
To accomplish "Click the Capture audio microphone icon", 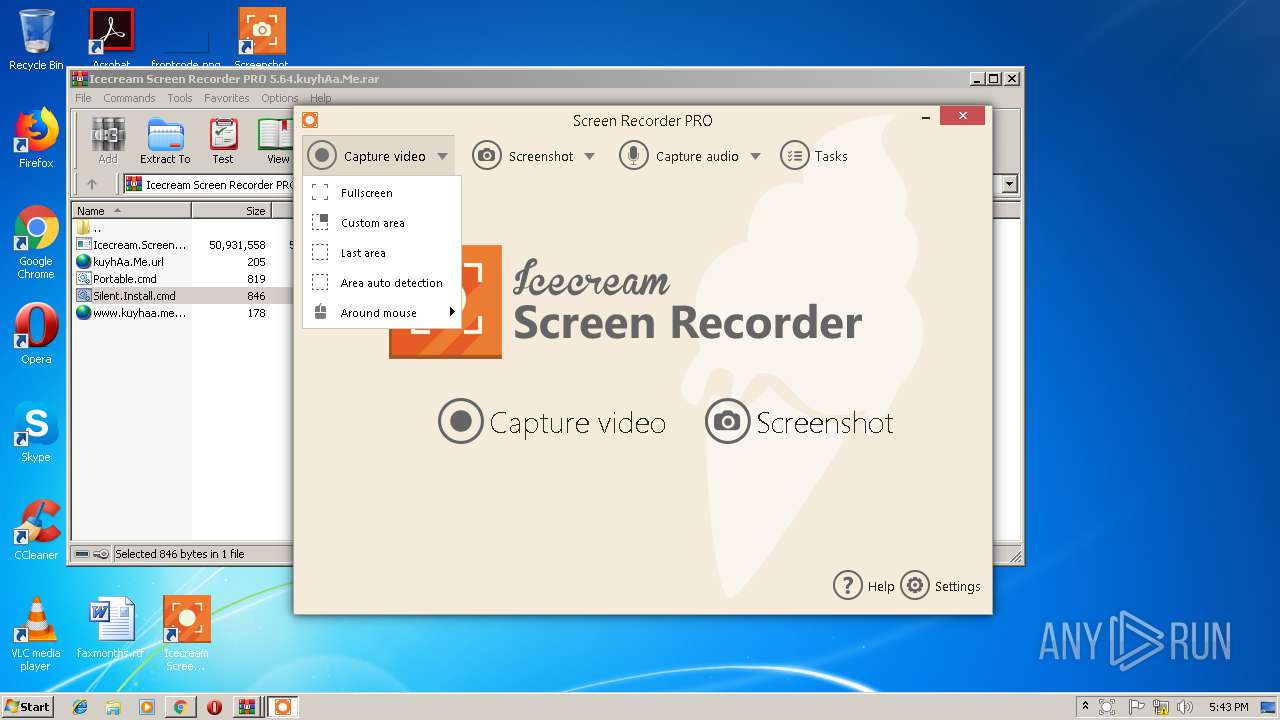I will click(634, 156).
